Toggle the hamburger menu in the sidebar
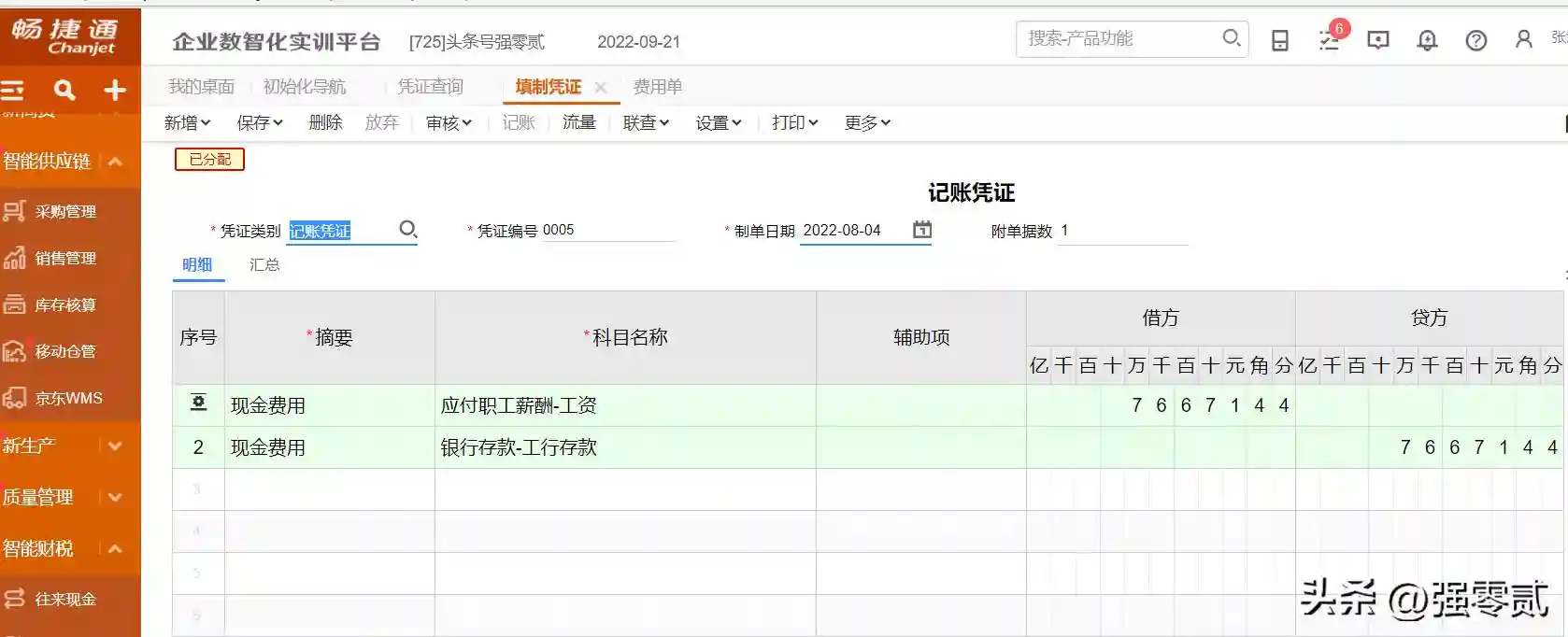Screen dimensions: 1568x637 (x=13, y=90)
